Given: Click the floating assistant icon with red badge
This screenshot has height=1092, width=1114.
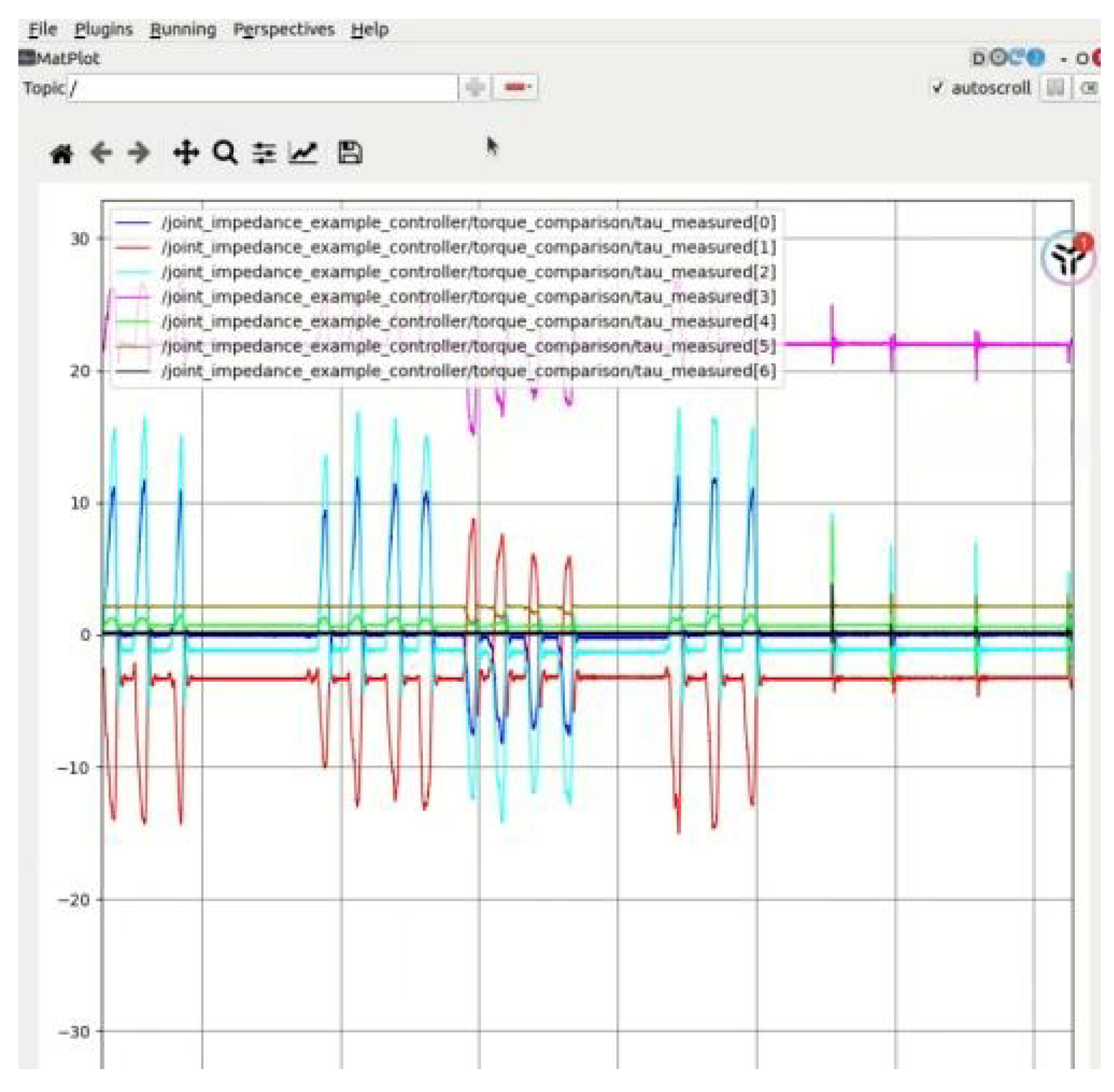Looking at the screenshot, I should (x=1068, y=258).
